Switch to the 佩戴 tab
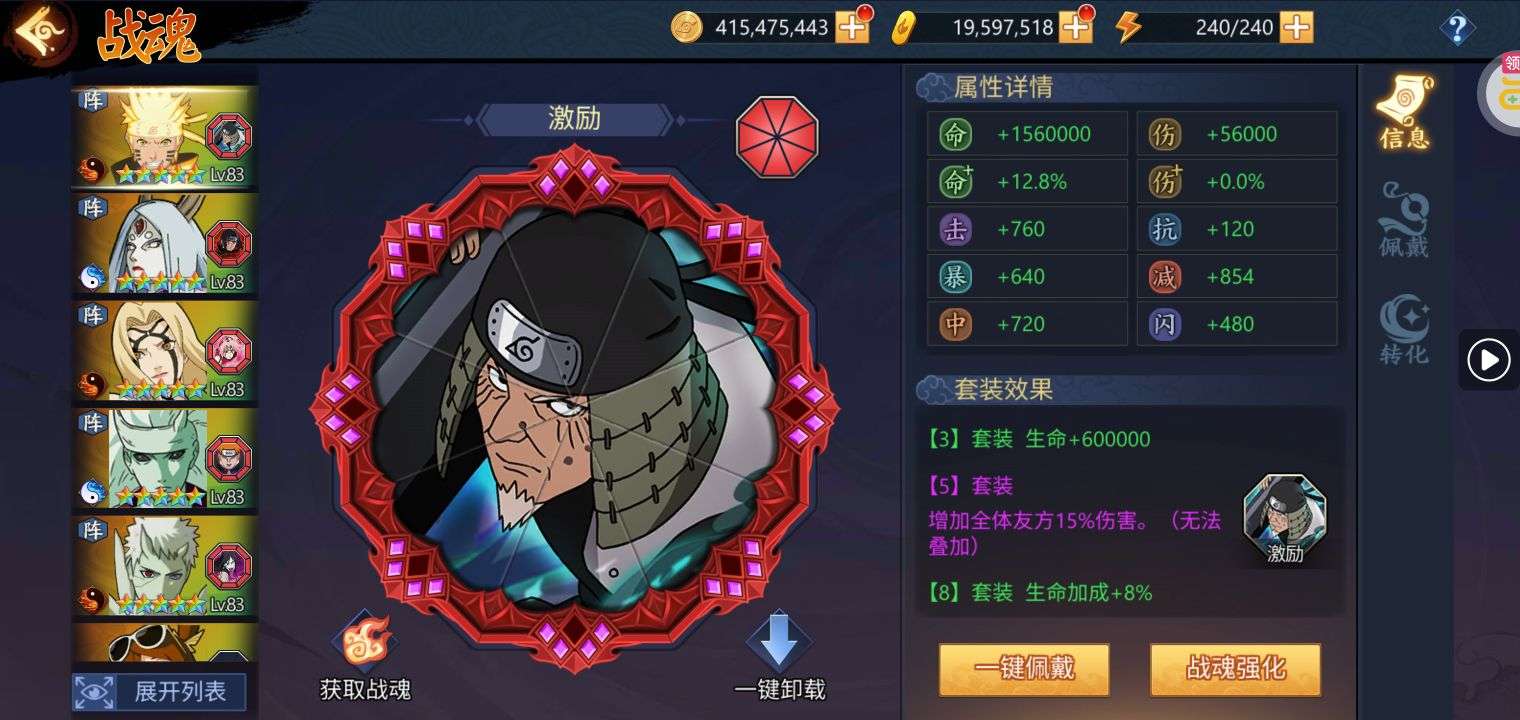1520x720 pixels. (1404, 219)
